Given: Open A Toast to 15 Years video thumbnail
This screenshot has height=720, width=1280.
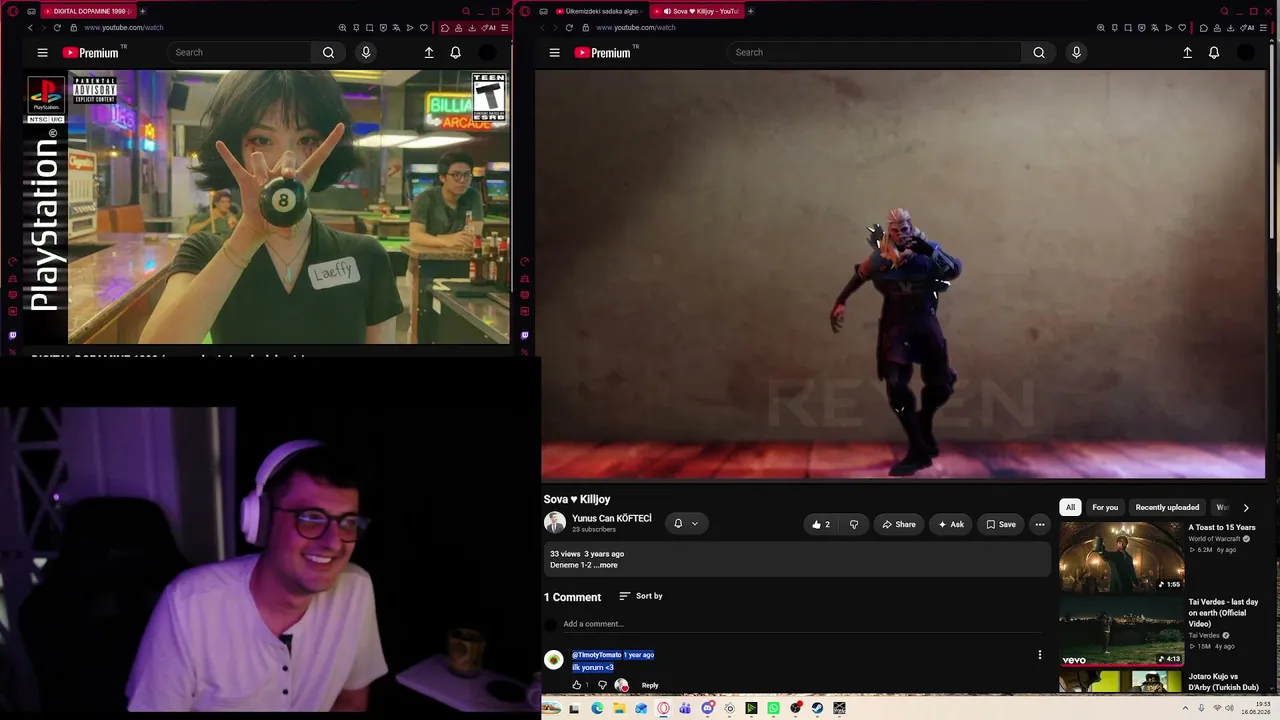Looking at the screenshot, I should [1121, 556].
